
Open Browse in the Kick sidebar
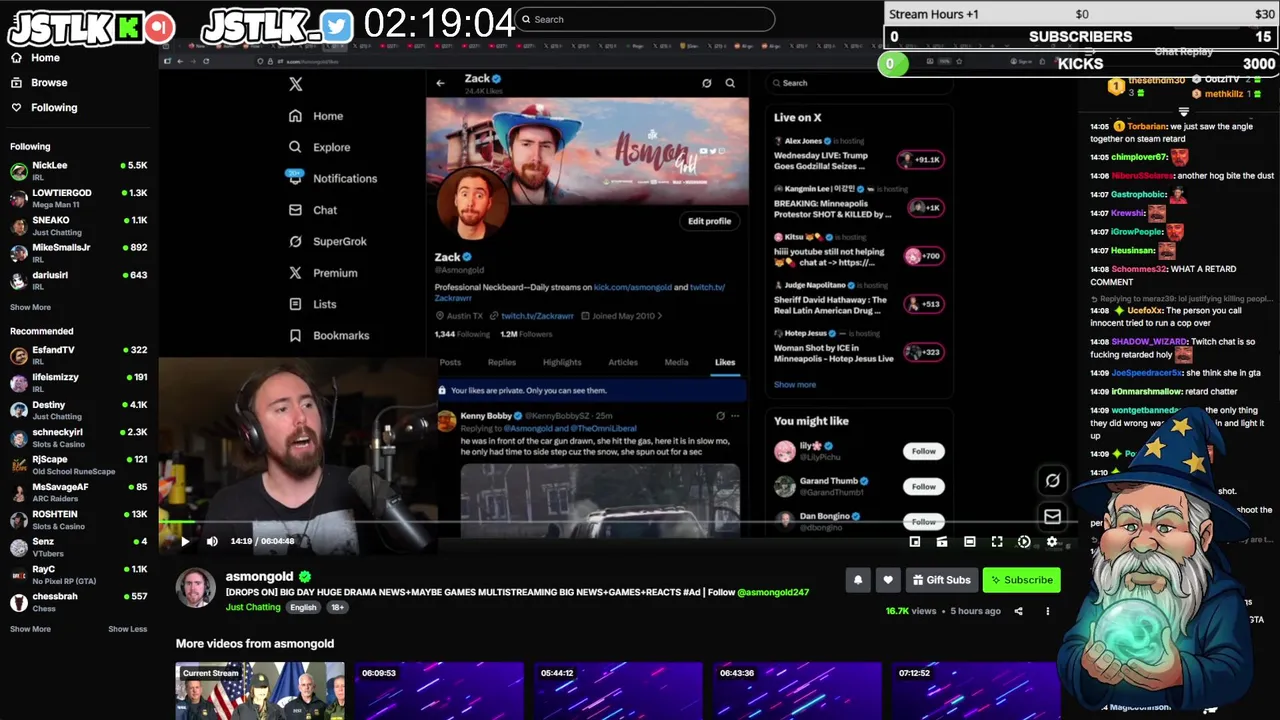[x=39, y=83]
